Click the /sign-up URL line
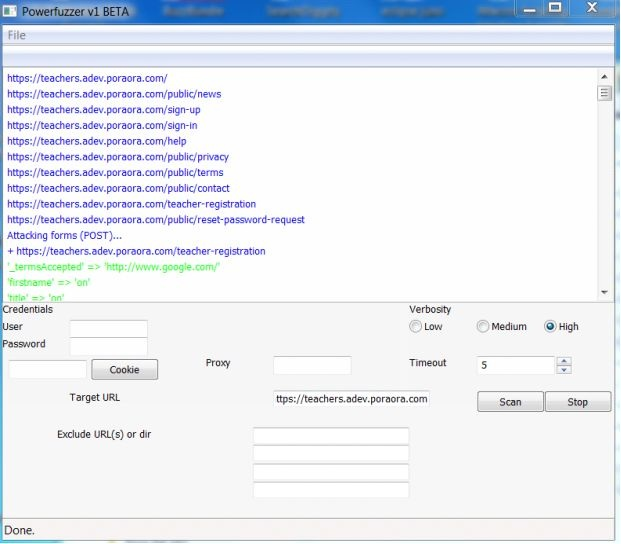621x544 pixels. pyautogui.click(x=104, y=110)
